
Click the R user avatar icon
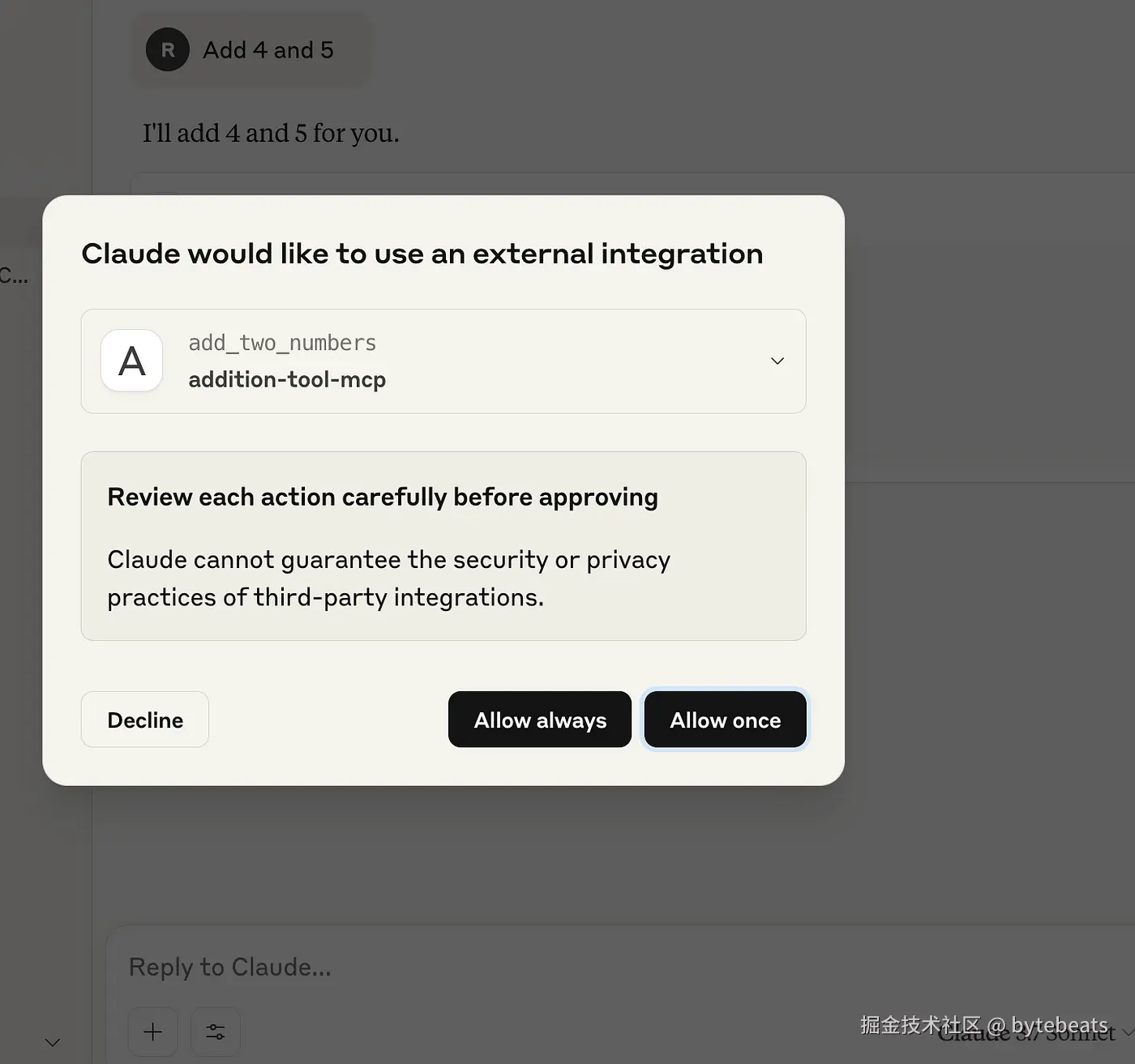[168, 49]
